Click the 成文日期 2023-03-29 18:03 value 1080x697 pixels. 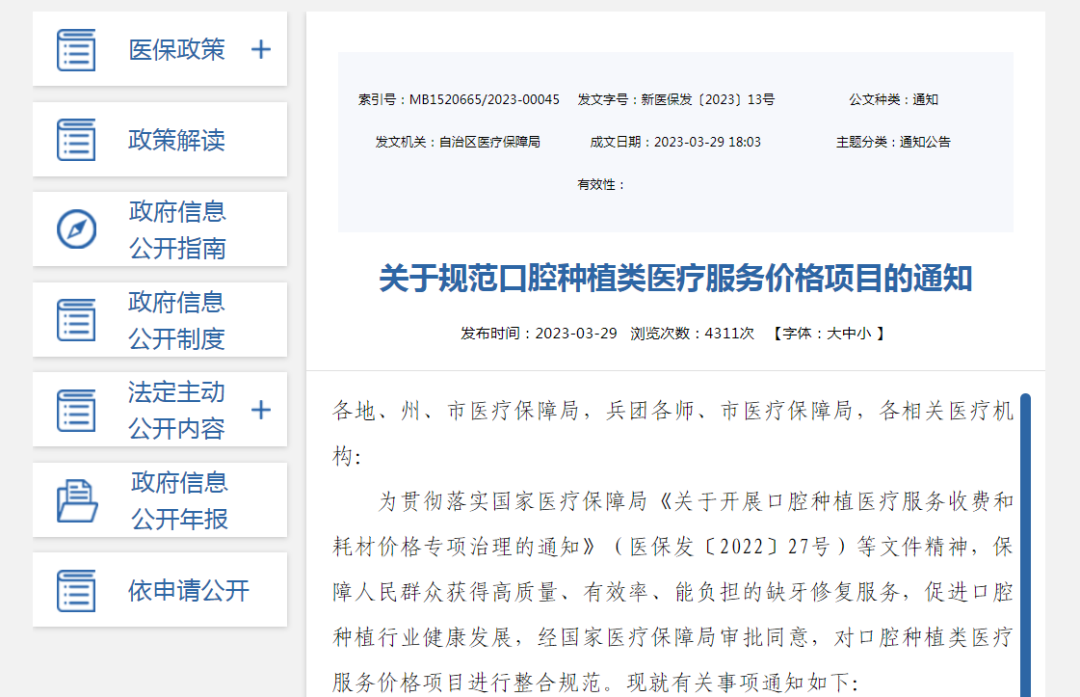707,143
